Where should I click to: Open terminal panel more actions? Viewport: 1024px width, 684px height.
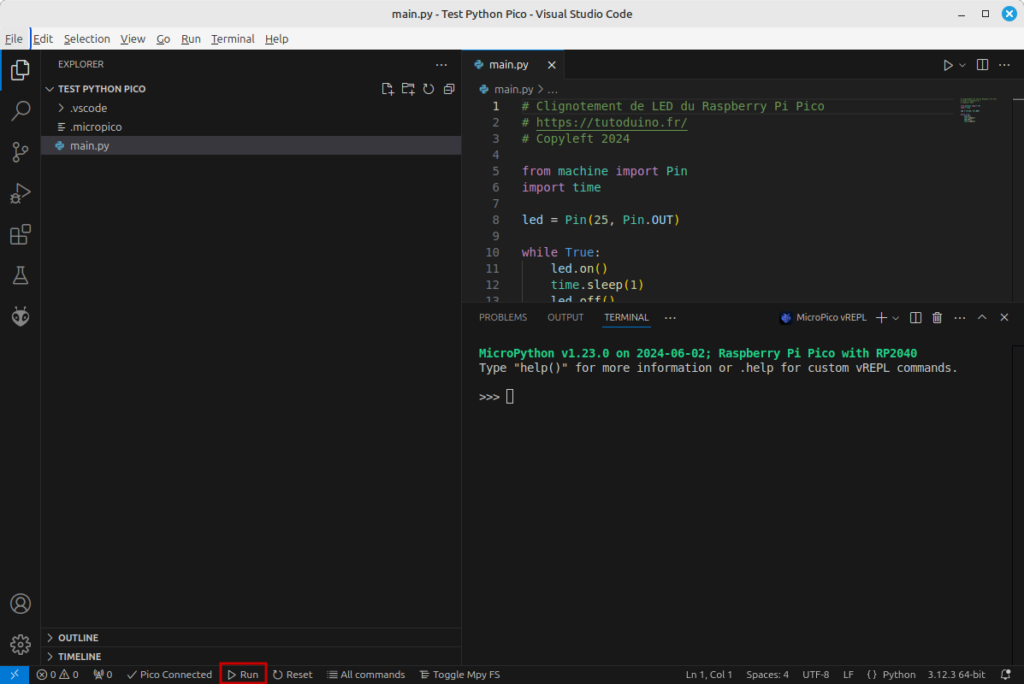959,318
